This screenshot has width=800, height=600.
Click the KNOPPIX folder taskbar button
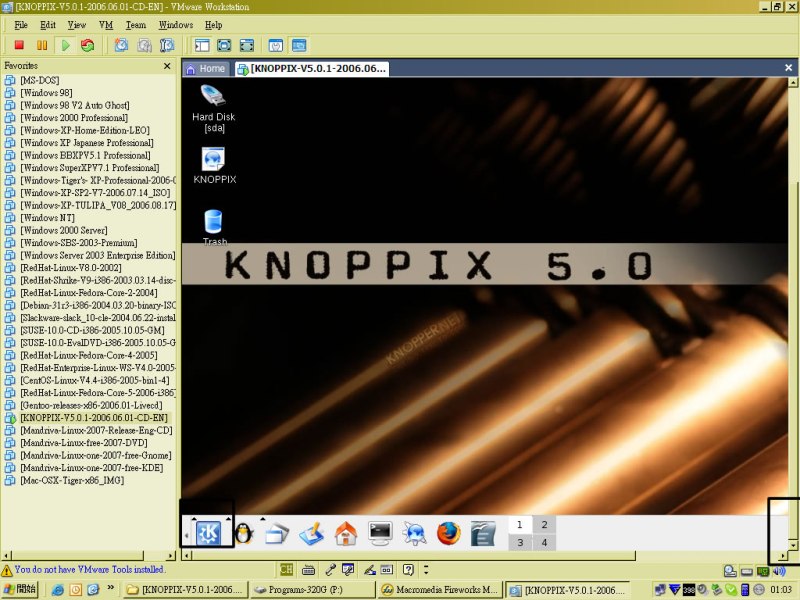185,590
